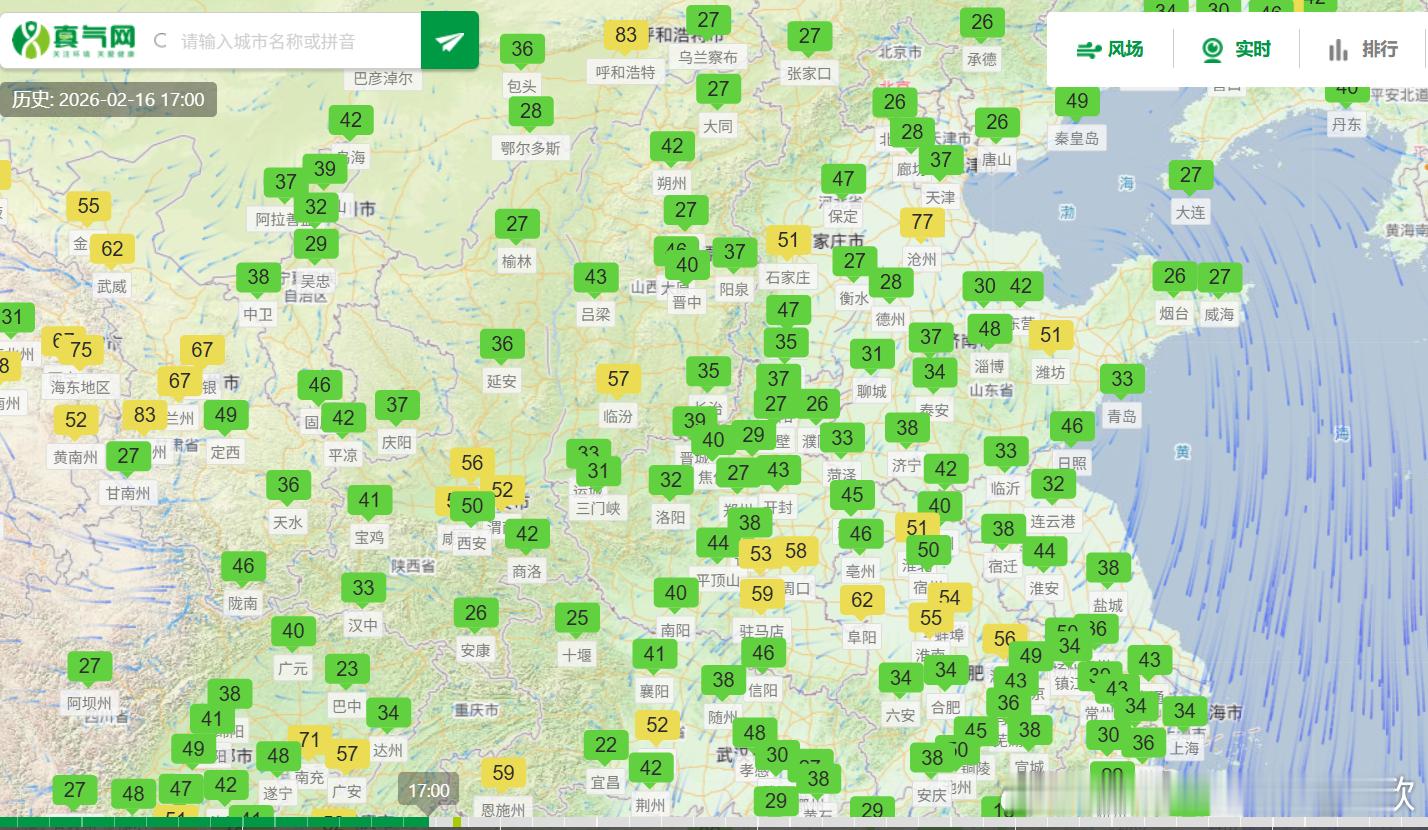The height and width of the screenshot is (830, 1428).
Task: Open the 淮安 marker showing 44
Action: (1044, 554)
